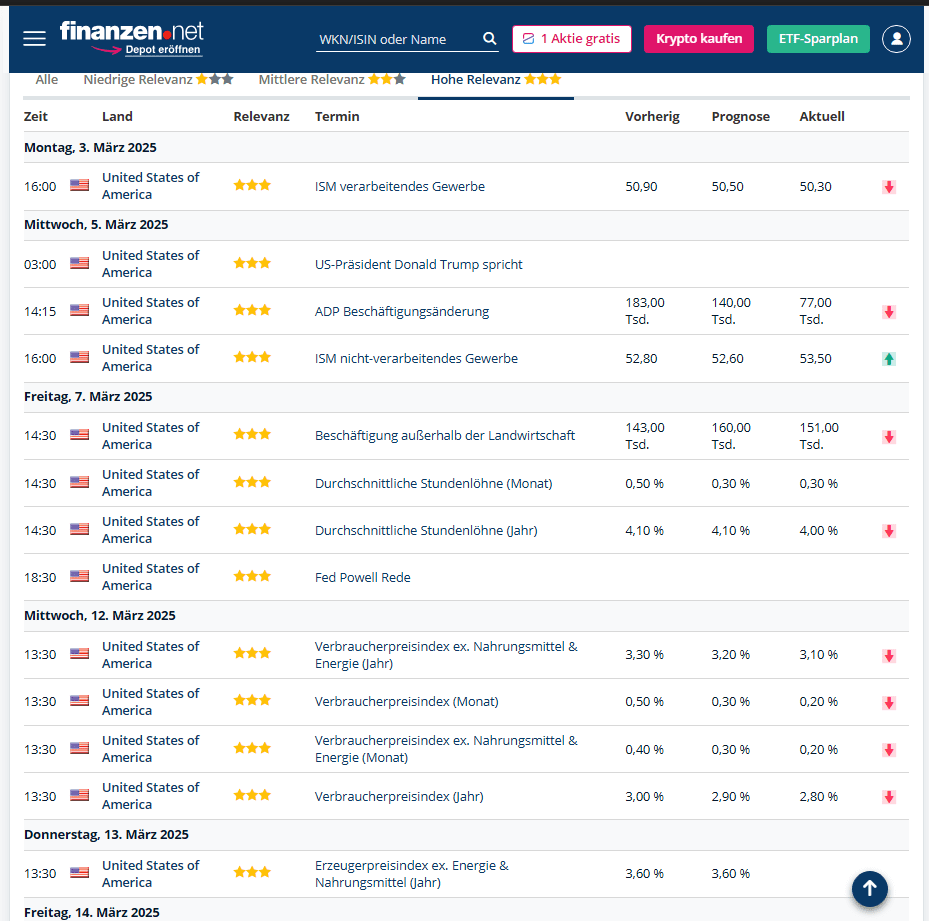Open the user profile icon

pyautogui.click(x=896, y=39)
